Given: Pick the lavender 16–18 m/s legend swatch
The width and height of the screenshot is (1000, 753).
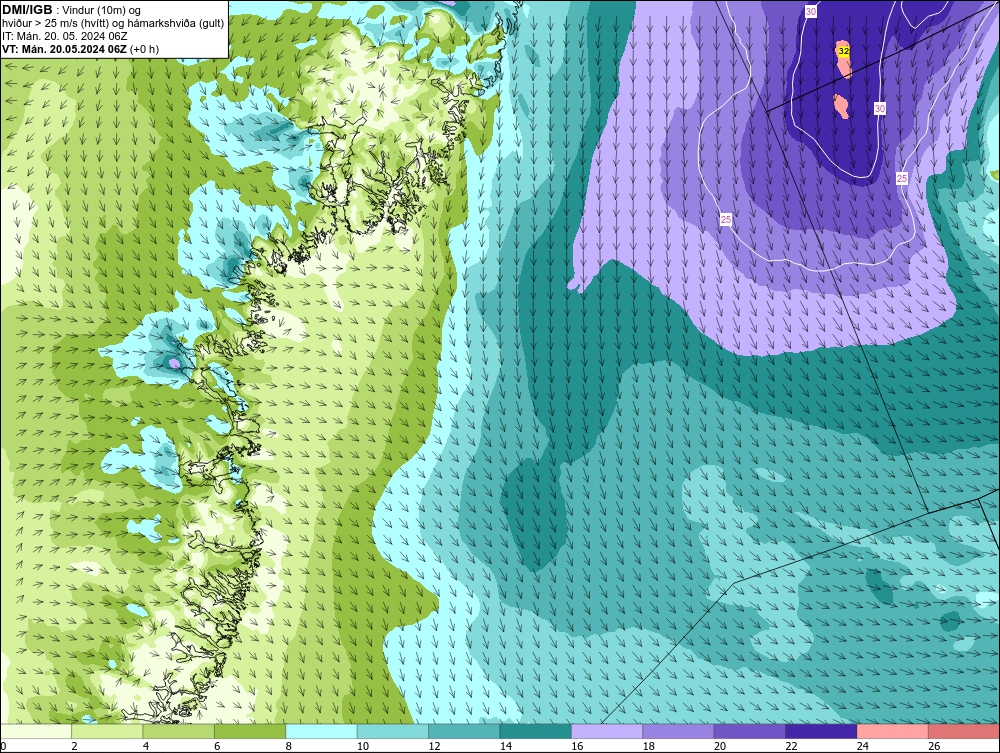Looking at the screenshot, I should [607, 731].
